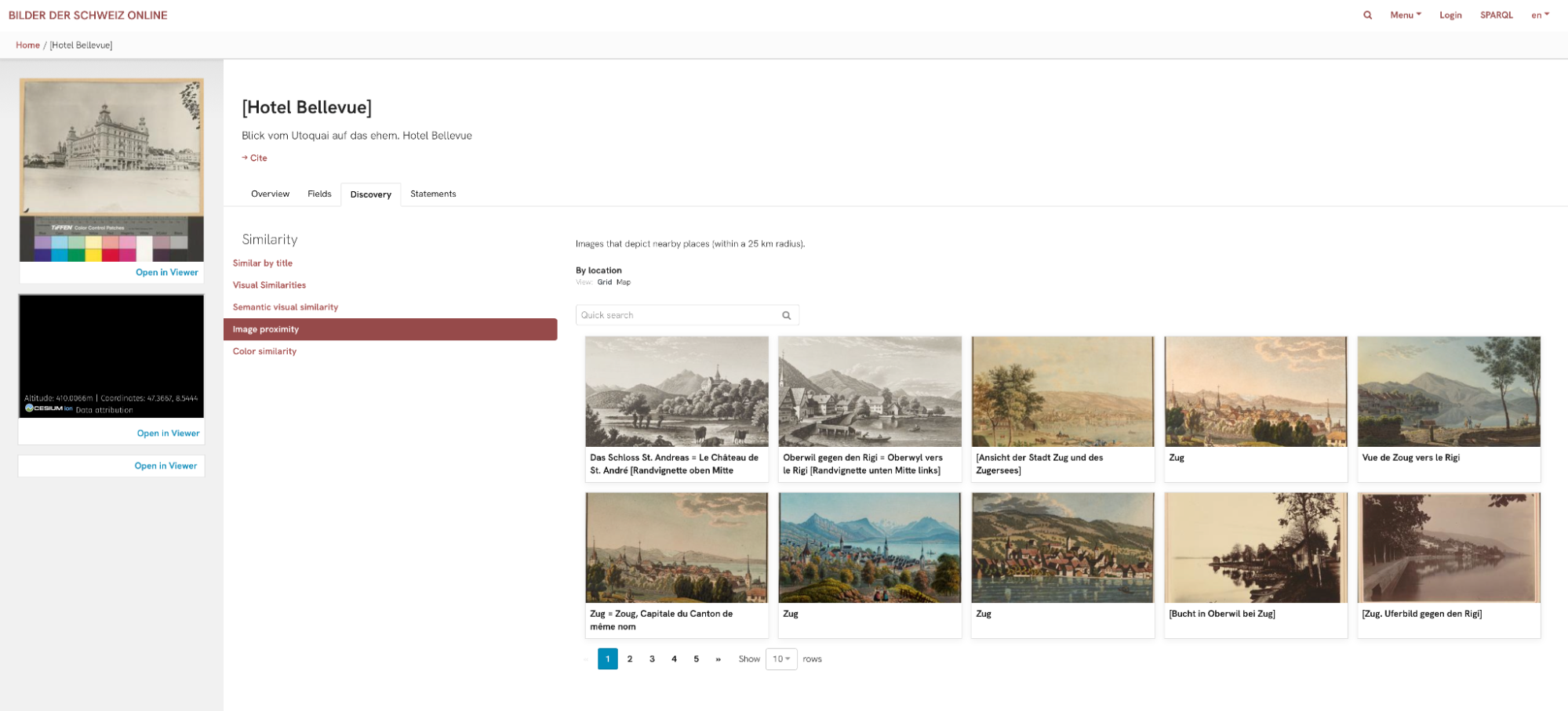This screenshot has width=1568, height=711.
Task: Open the SPARQL link
Action: [1496, 15]
